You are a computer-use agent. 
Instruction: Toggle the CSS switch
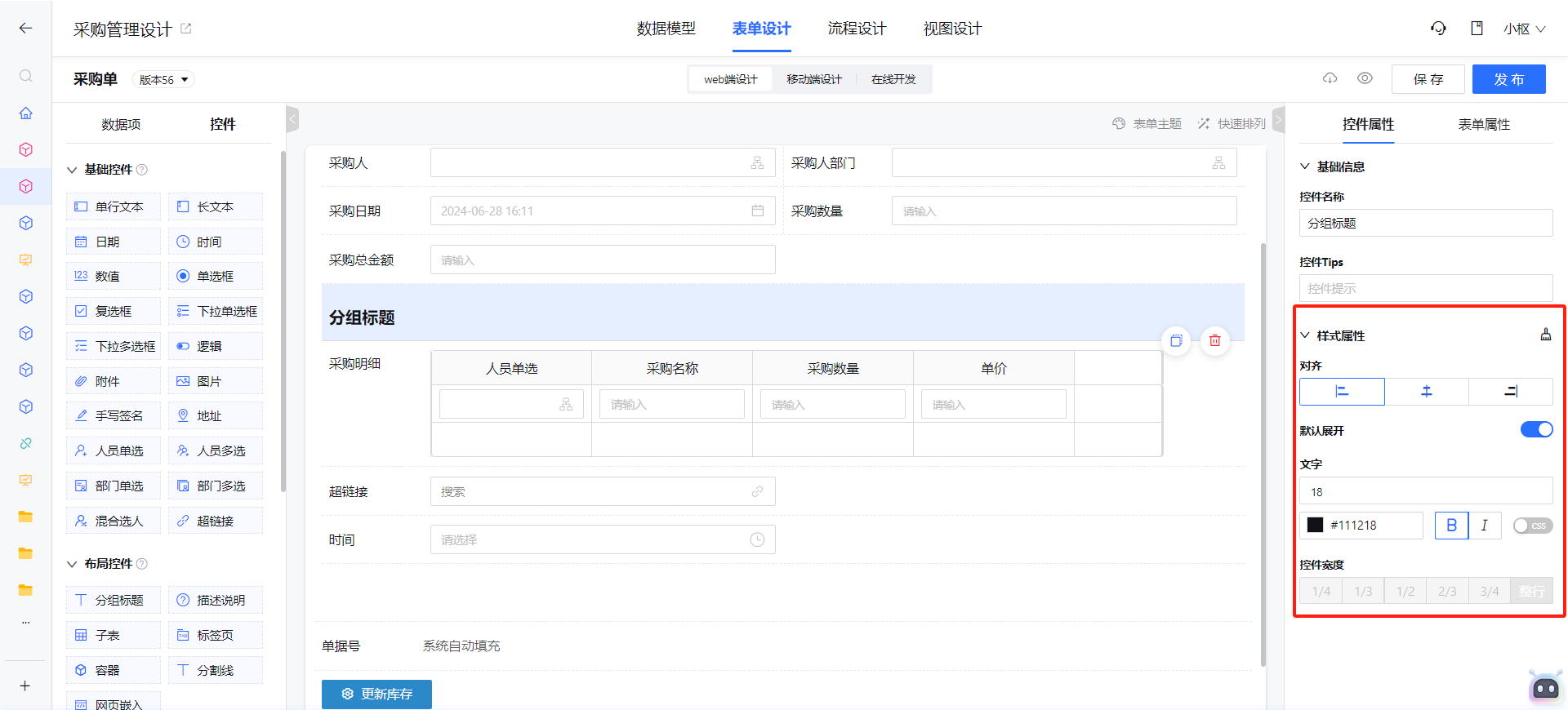tap(1532, 526)
